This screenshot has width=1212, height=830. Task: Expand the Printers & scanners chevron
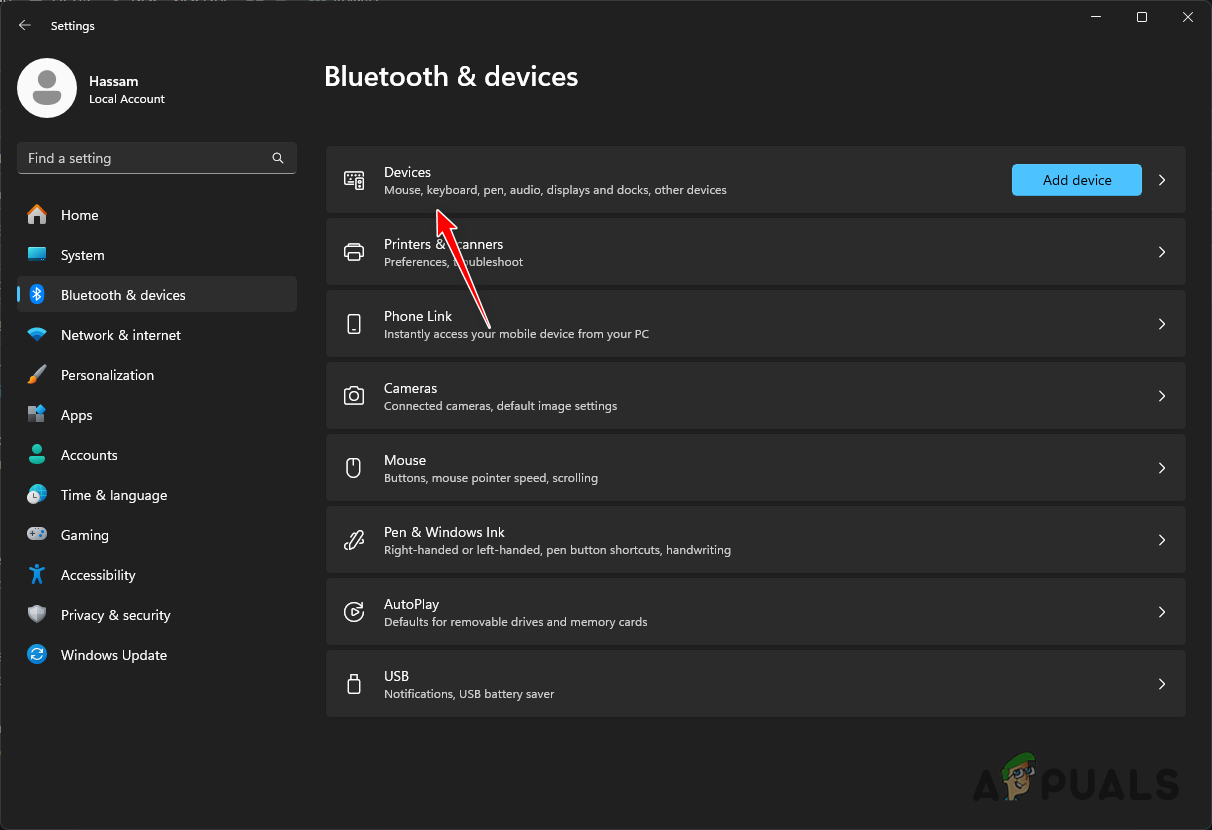tap(1161, 252)
